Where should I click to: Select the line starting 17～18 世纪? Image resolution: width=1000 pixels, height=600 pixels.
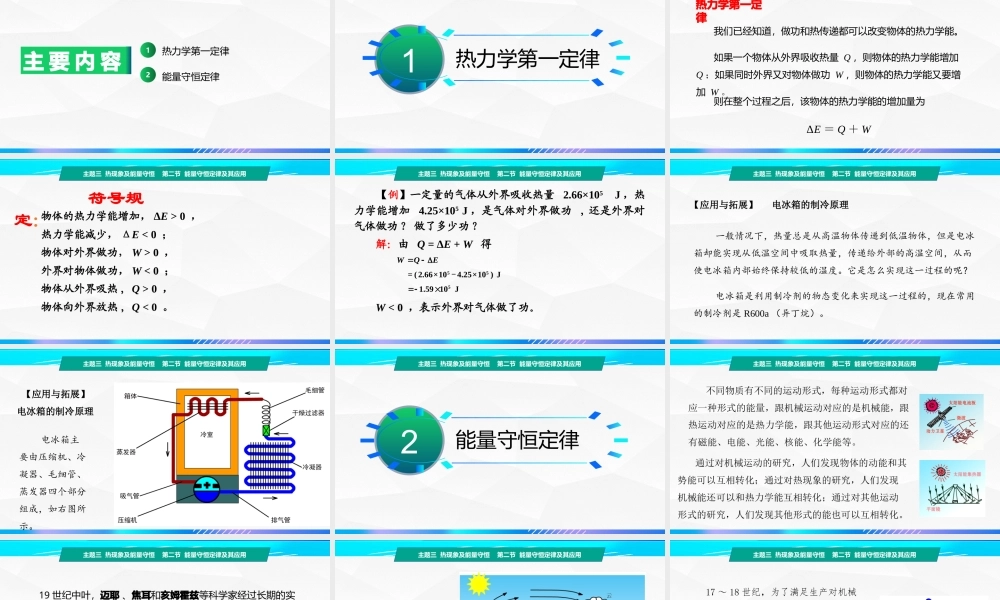tap(781, 592)
